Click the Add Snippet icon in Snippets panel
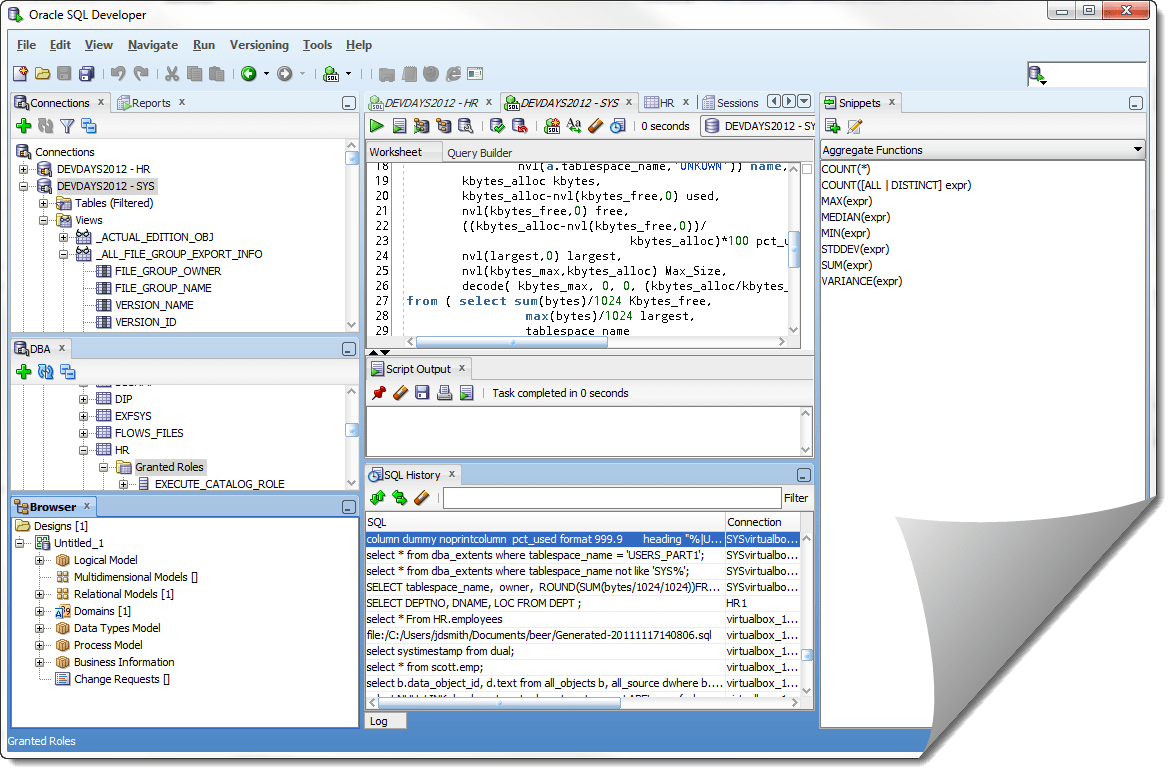This screenshot has width=1172, height=774. click(x=833, y=126)
